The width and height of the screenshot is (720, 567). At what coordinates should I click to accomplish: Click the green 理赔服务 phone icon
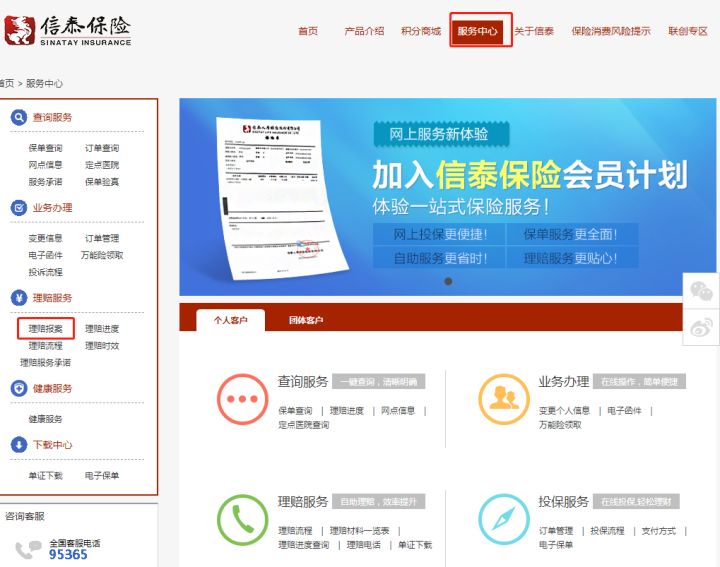(x=242, y=520)
